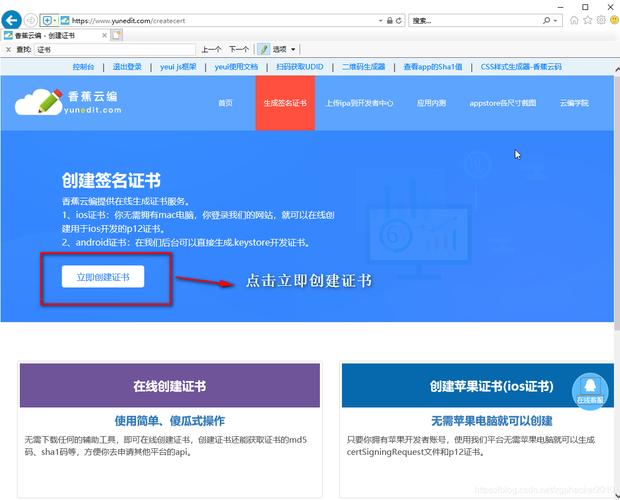Click the 在线创建证书 card header
Viewport: 620px width, 500px height.
click(x=170, y=385)
